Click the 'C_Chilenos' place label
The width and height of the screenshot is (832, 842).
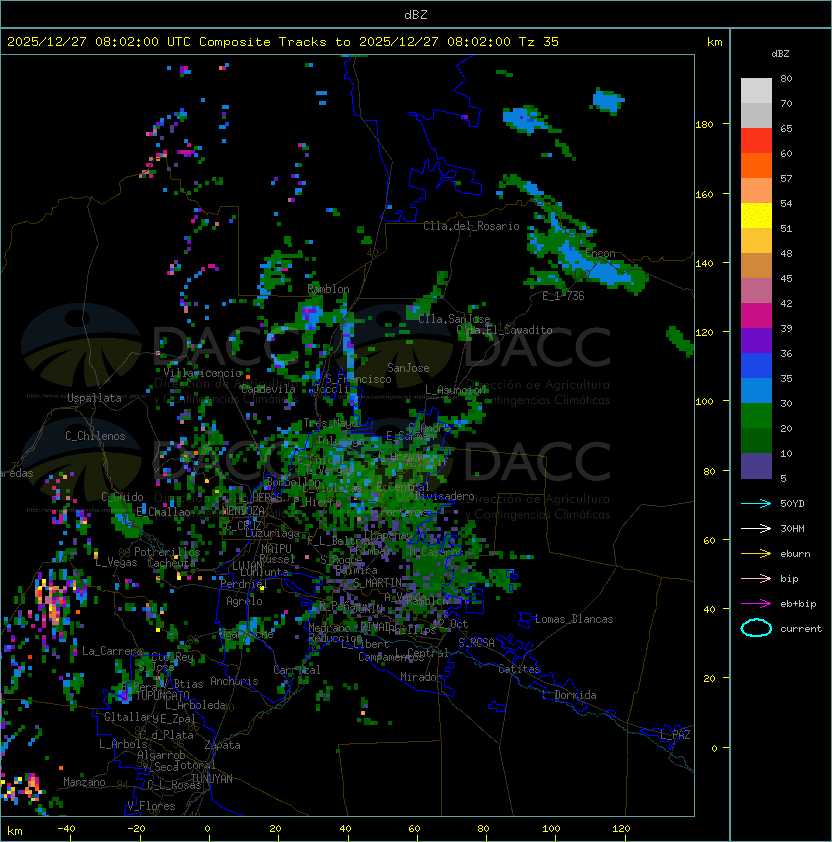(x=95, y=436)
